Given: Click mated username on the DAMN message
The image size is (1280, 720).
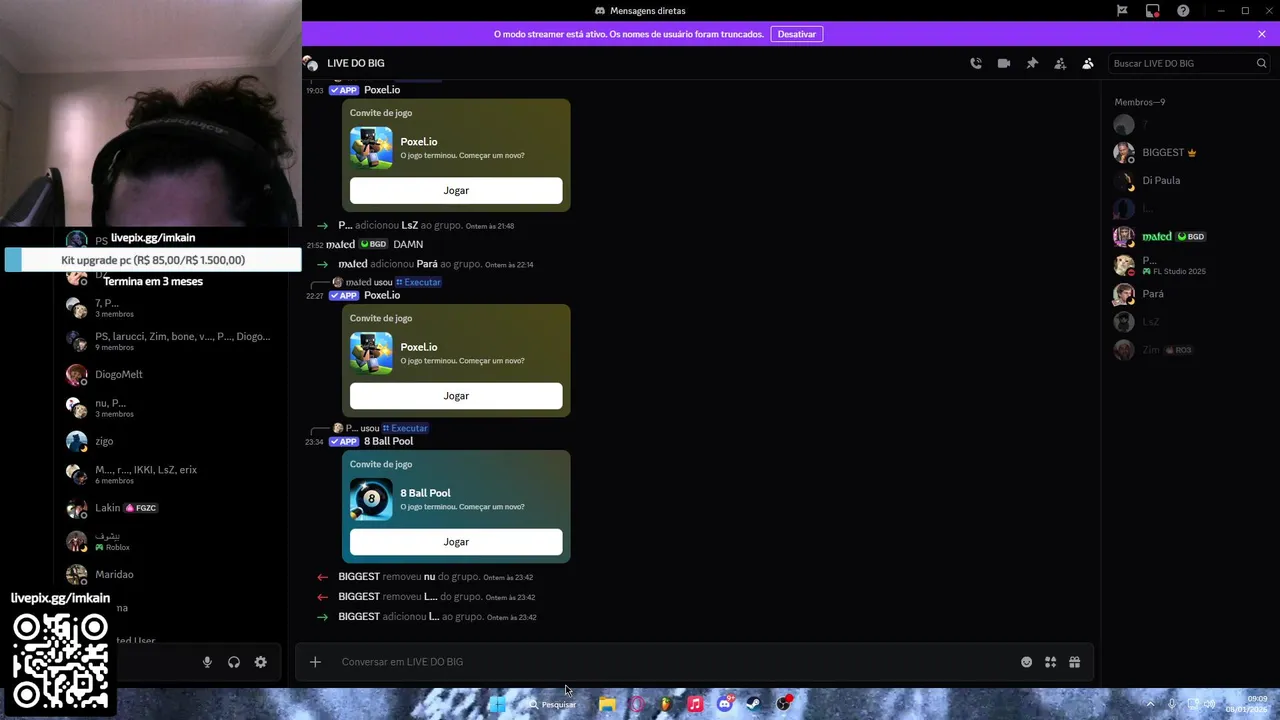Looking at the screenshot, I should tap(340, 244).
